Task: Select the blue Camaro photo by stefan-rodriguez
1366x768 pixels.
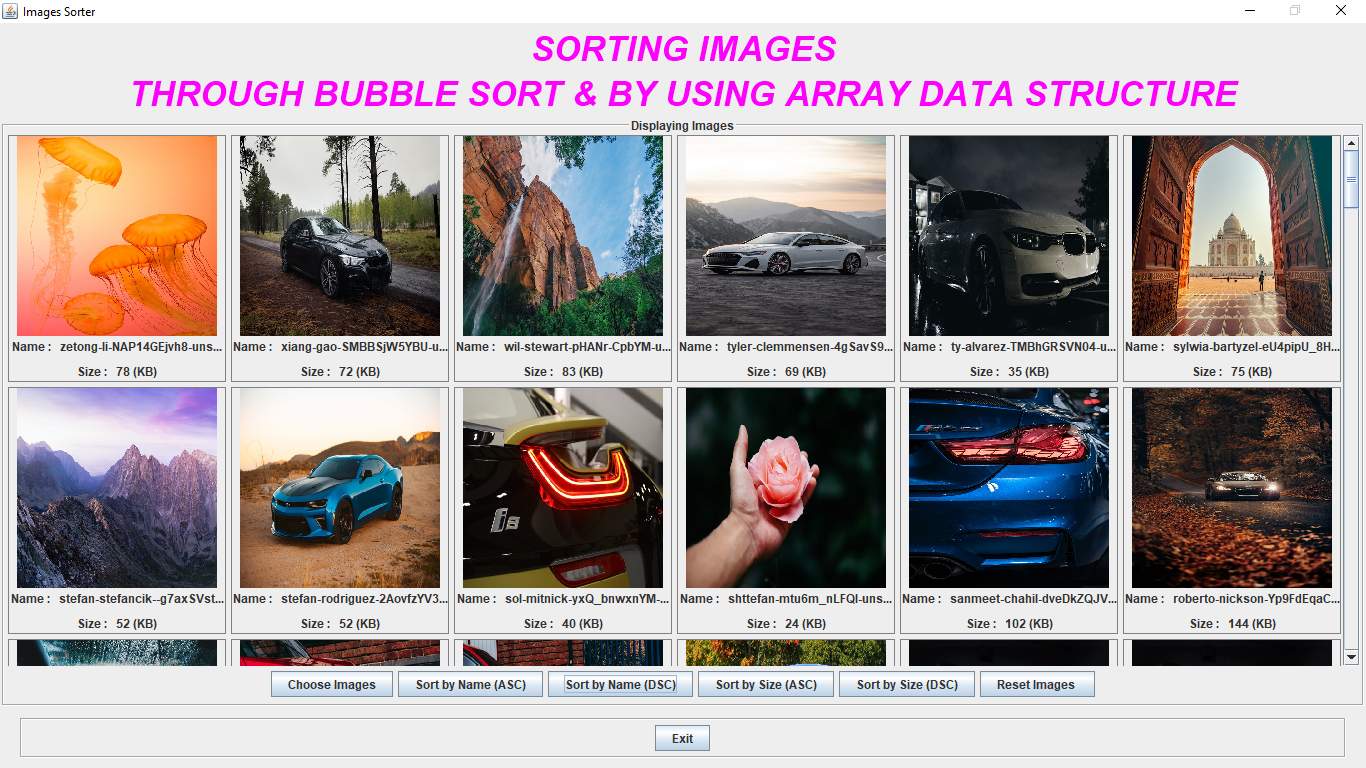Action: [339, 488]
